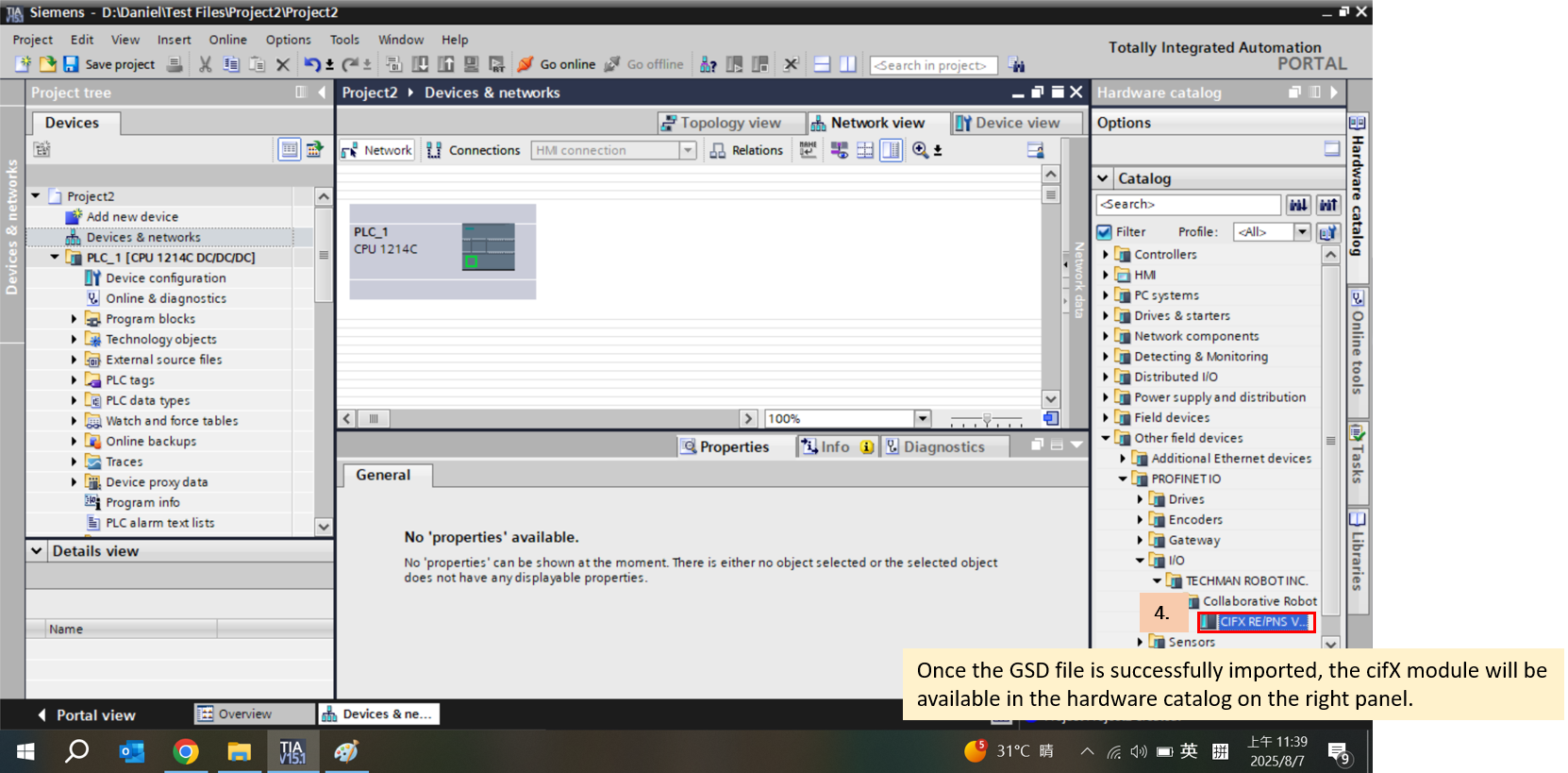Split editor space horizontally
The height and width of the screenshot is (773, 1568).
click(x=822, y=64)
